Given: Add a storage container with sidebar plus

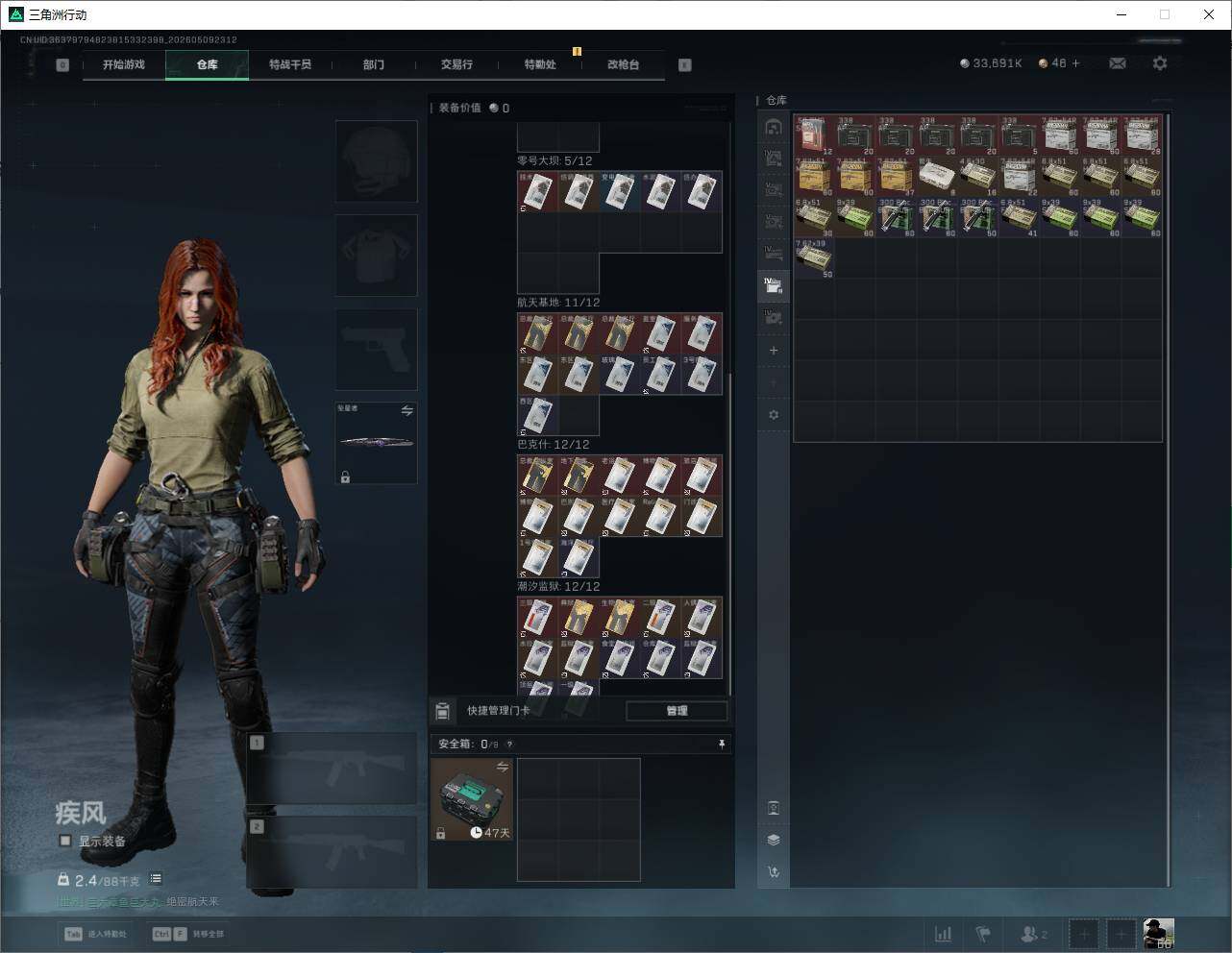Looking at the screenshot, I should [774, 351].
